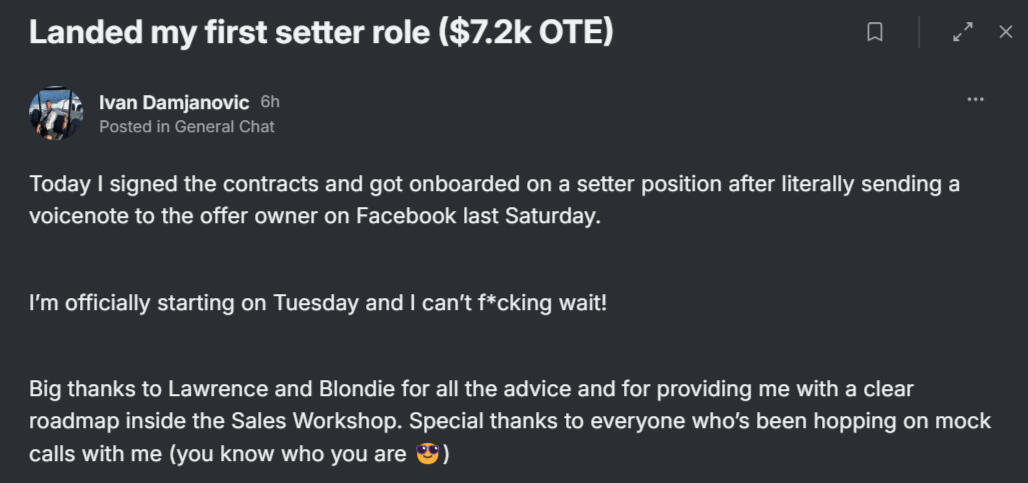This screenshot has width=1028, height=483.
Task: Click the 6h post timestamp
Action: (270, 102)
